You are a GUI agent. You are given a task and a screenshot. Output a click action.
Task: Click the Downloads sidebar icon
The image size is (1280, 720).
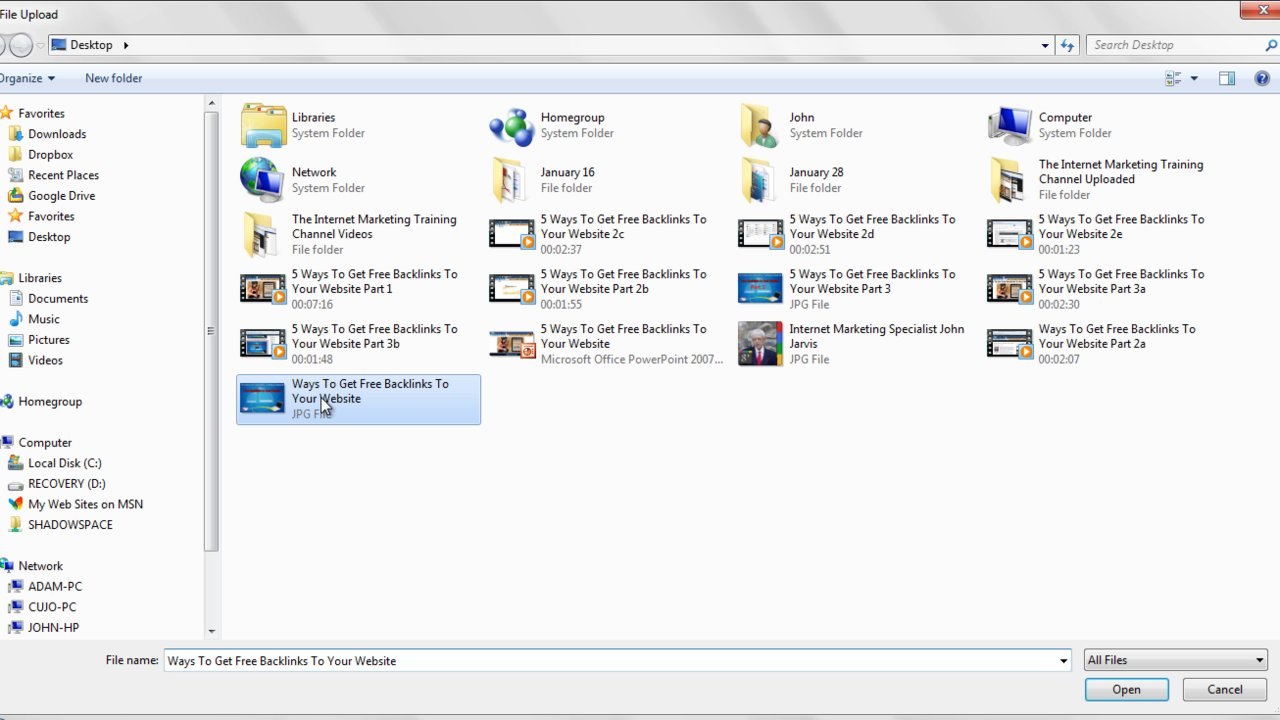(x=15, y=134)
